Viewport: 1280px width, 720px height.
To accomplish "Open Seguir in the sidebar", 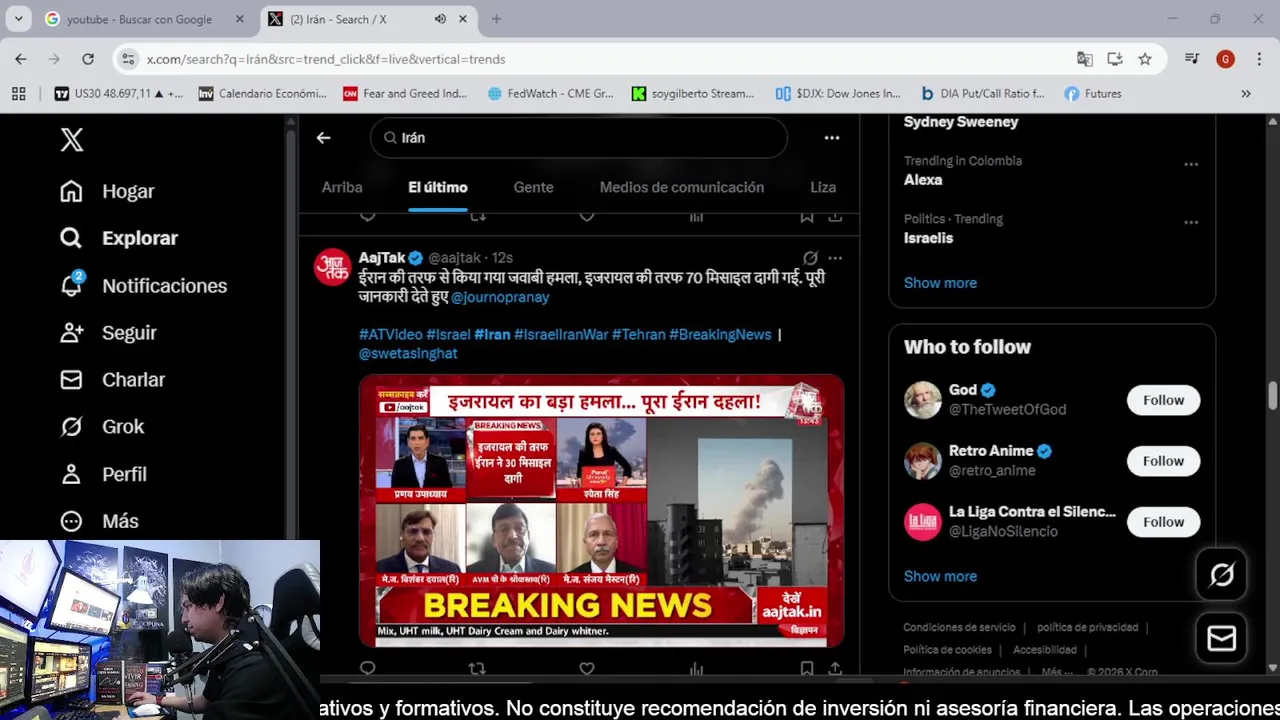I will 108,333.
